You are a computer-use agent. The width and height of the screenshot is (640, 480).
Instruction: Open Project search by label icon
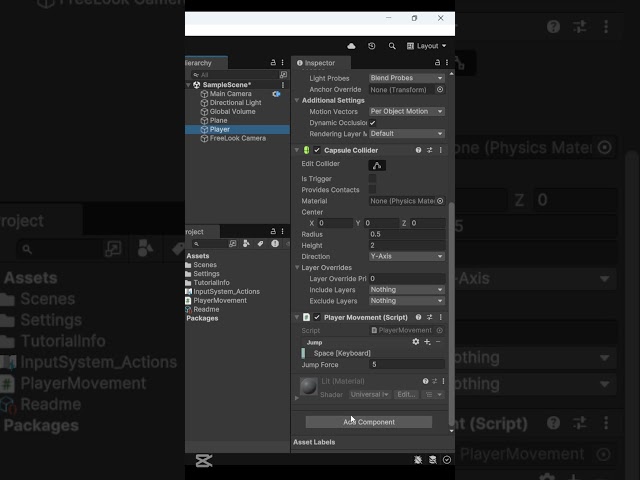coord(260,244)
